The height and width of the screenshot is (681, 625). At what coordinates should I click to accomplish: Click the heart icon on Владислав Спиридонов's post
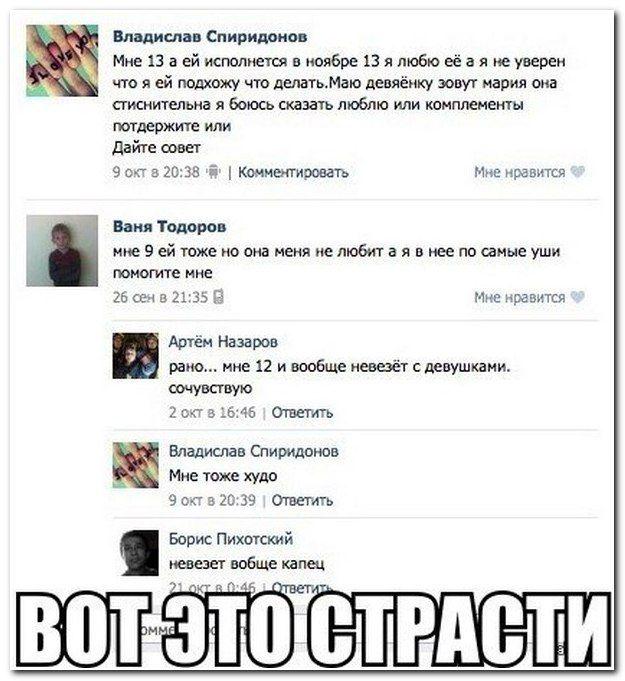click(578, 172)
